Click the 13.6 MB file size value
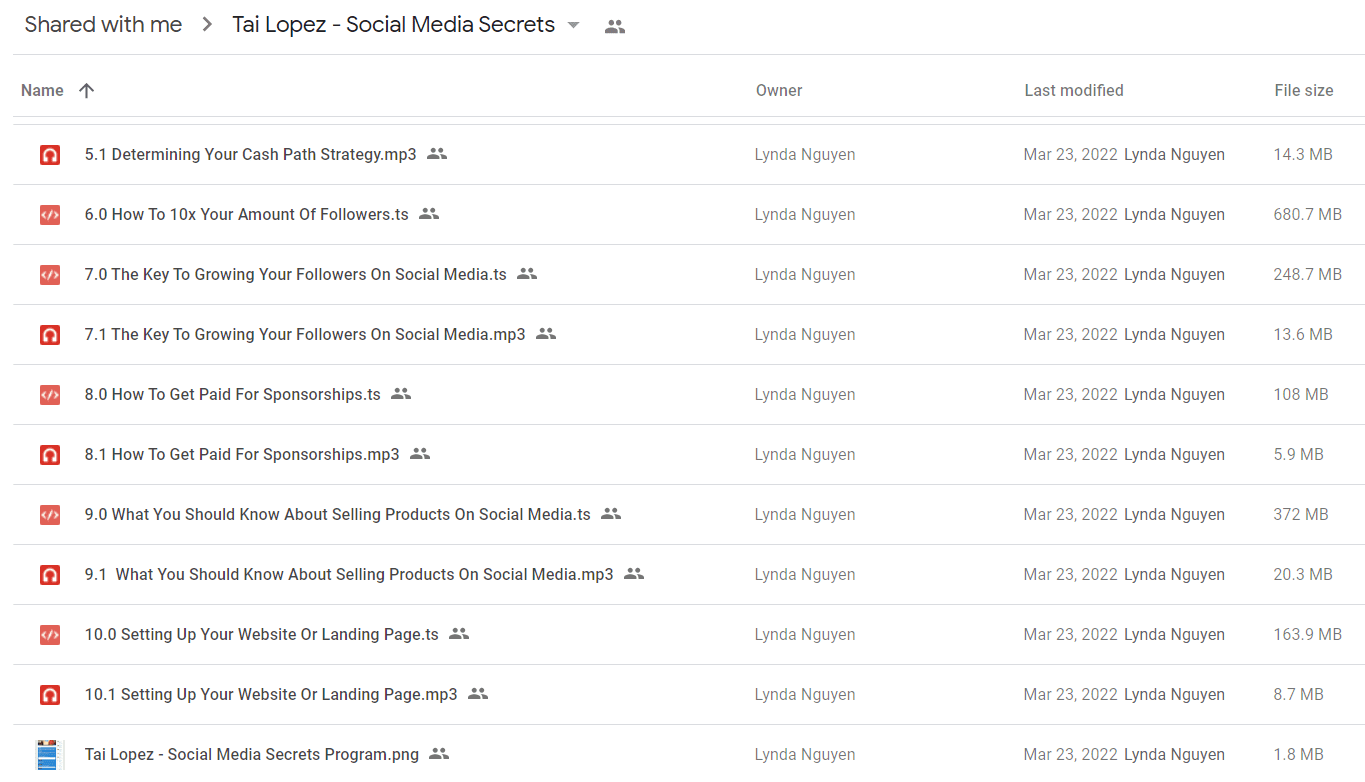1365x782 pixels. (x=1303, y=334)
